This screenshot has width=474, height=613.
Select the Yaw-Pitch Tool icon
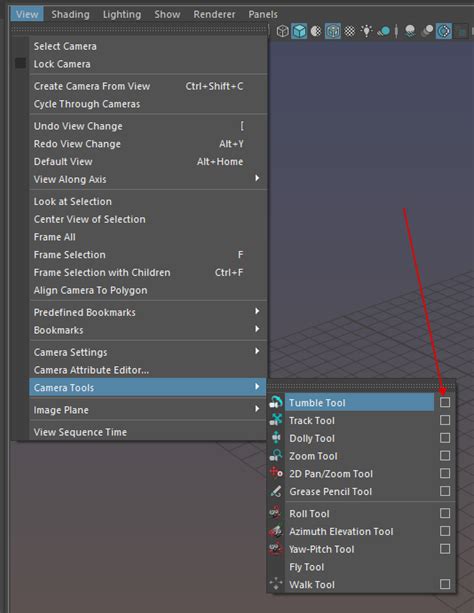coord(276,549)
